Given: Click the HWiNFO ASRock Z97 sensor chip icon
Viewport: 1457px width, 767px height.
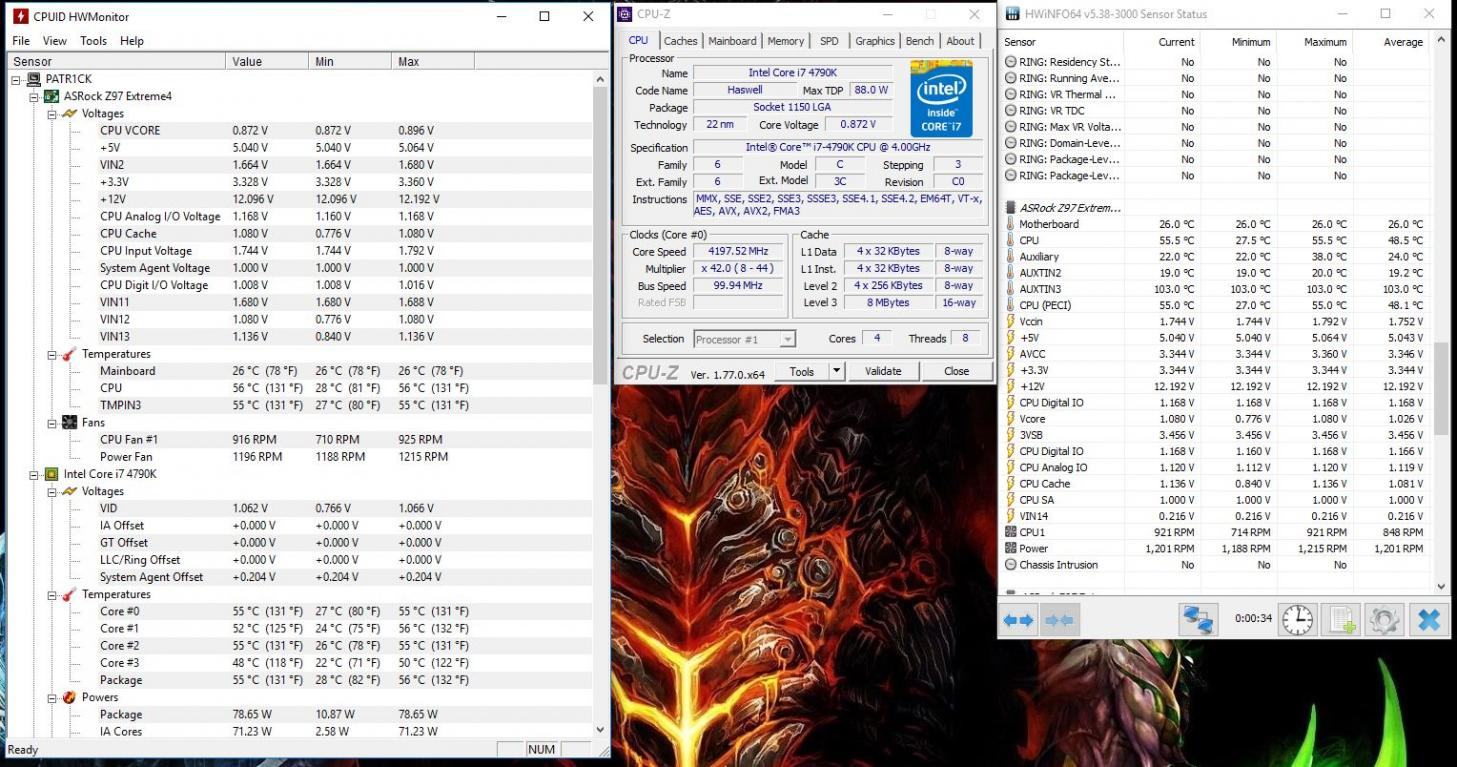Looking at the screenshot, I should 1010,208.
